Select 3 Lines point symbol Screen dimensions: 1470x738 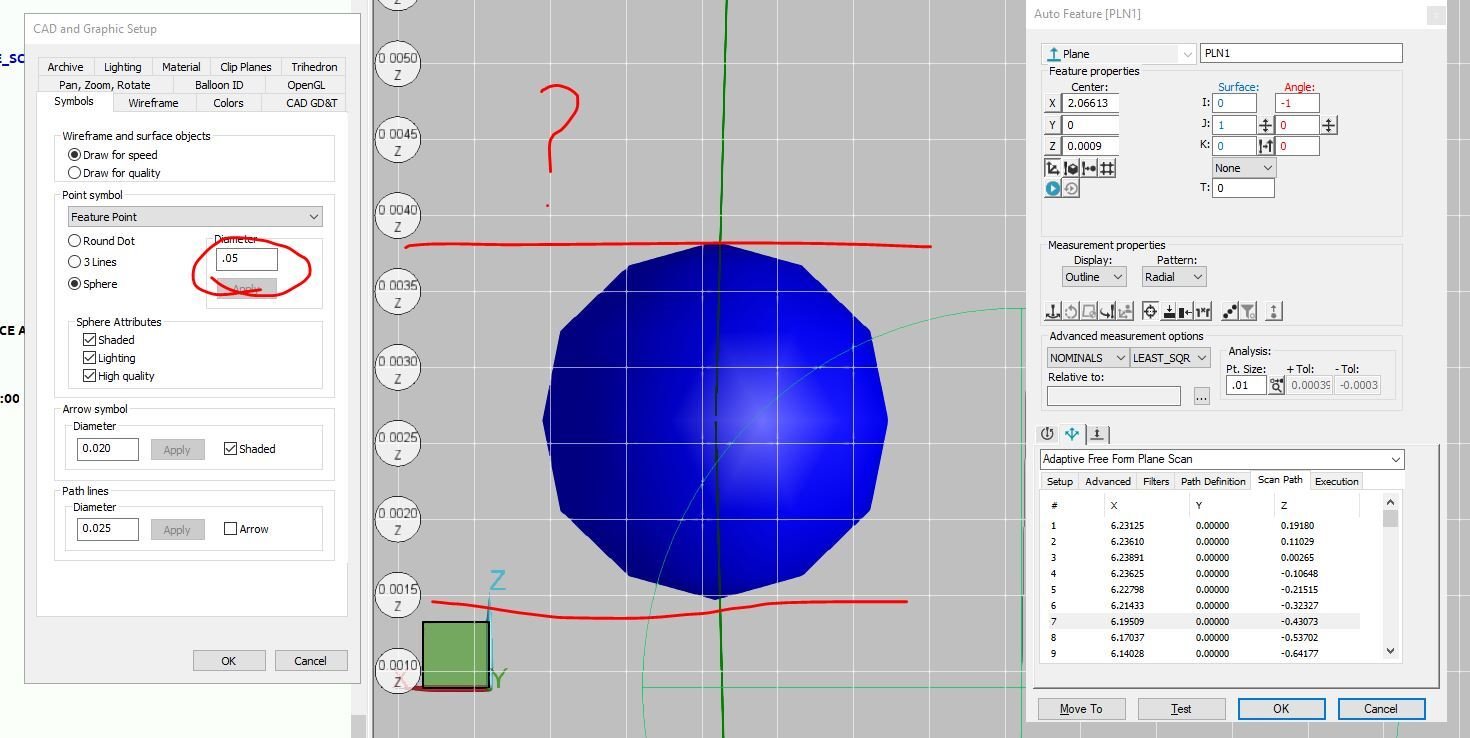pos(74,262)
